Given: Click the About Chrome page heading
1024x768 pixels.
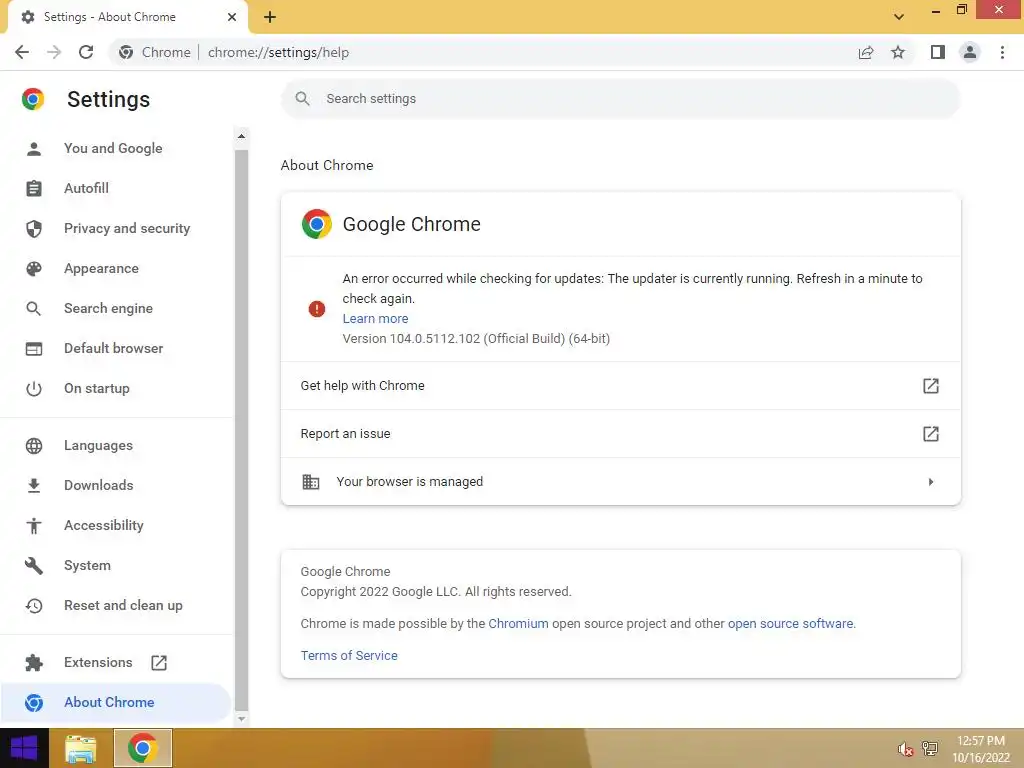Looking at the screenshot, I should (x=327, y=165).
